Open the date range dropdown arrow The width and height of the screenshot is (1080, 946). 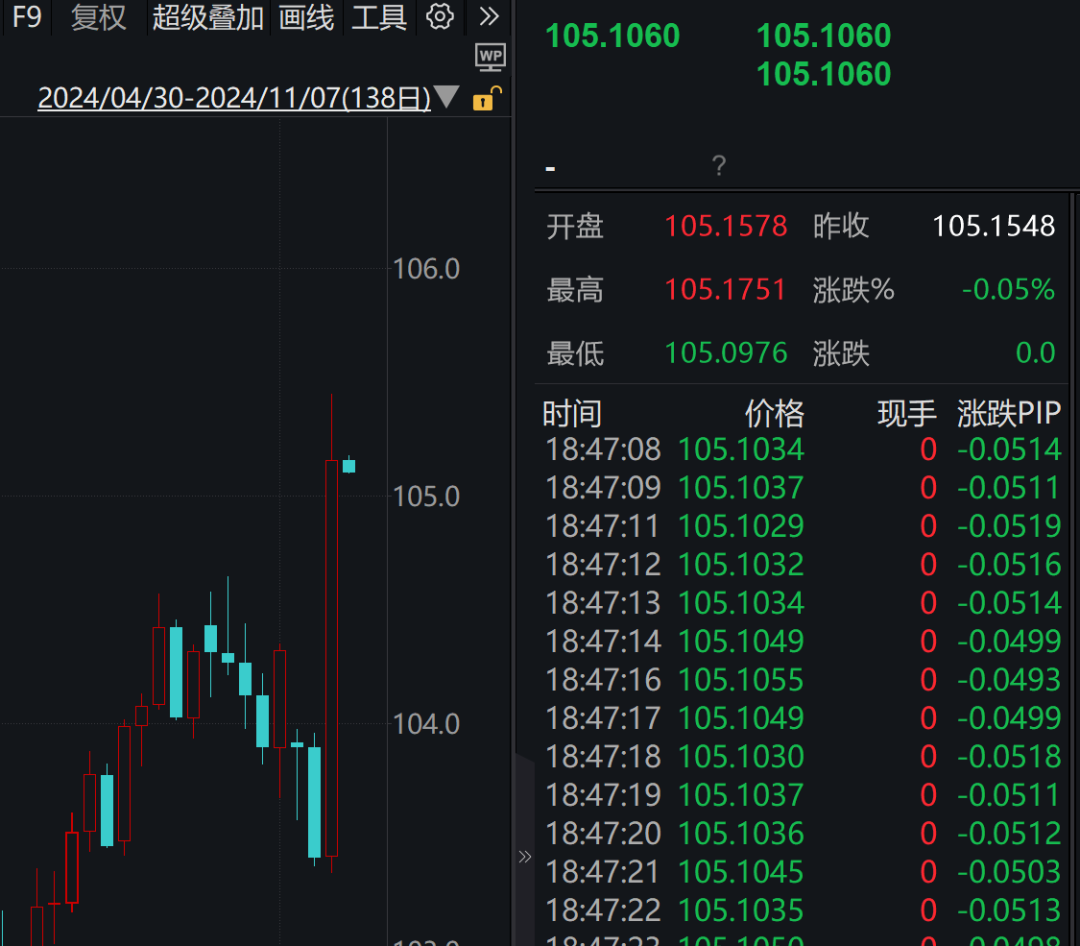coord(444,96)
